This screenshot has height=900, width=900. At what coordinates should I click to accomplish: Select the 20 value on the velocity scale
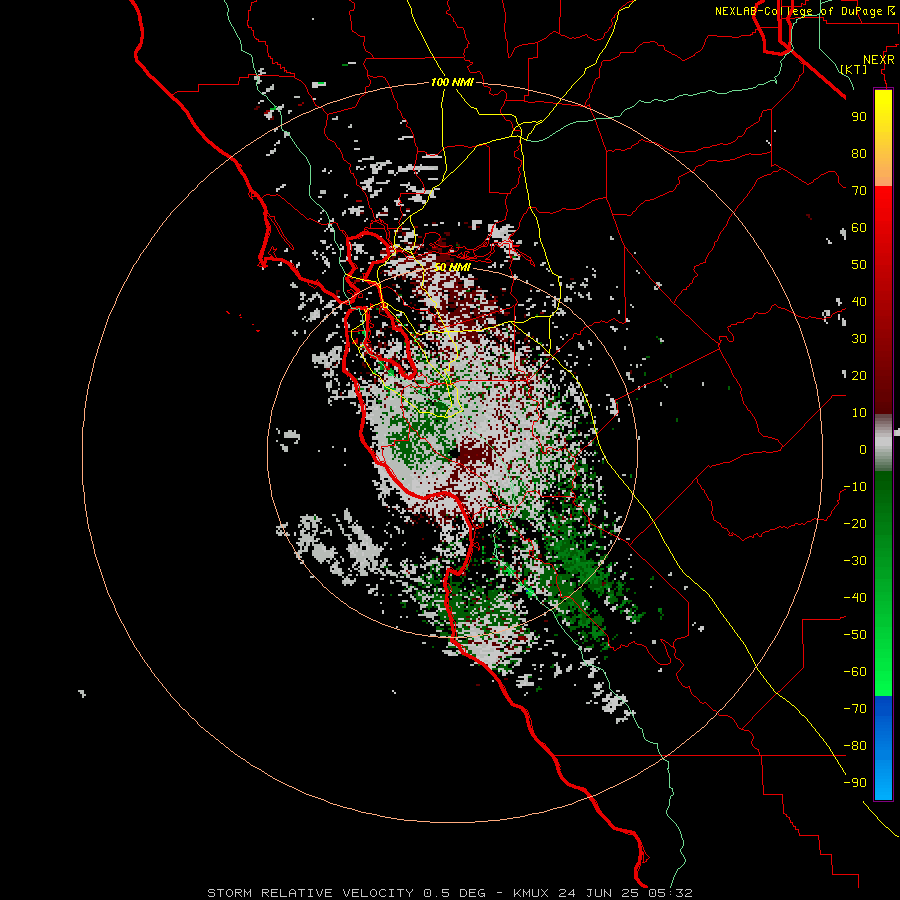859,375
